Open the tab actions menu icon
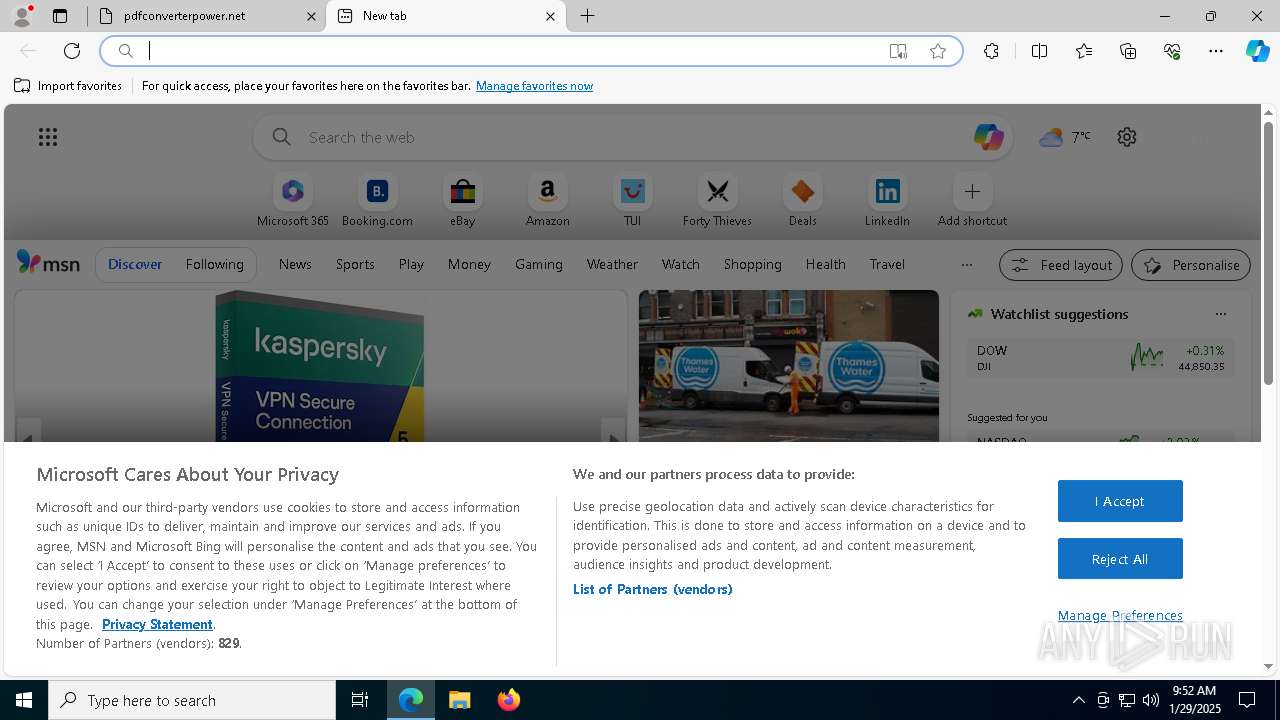This screenshot has width=1280, height=720. pos(60,16)
